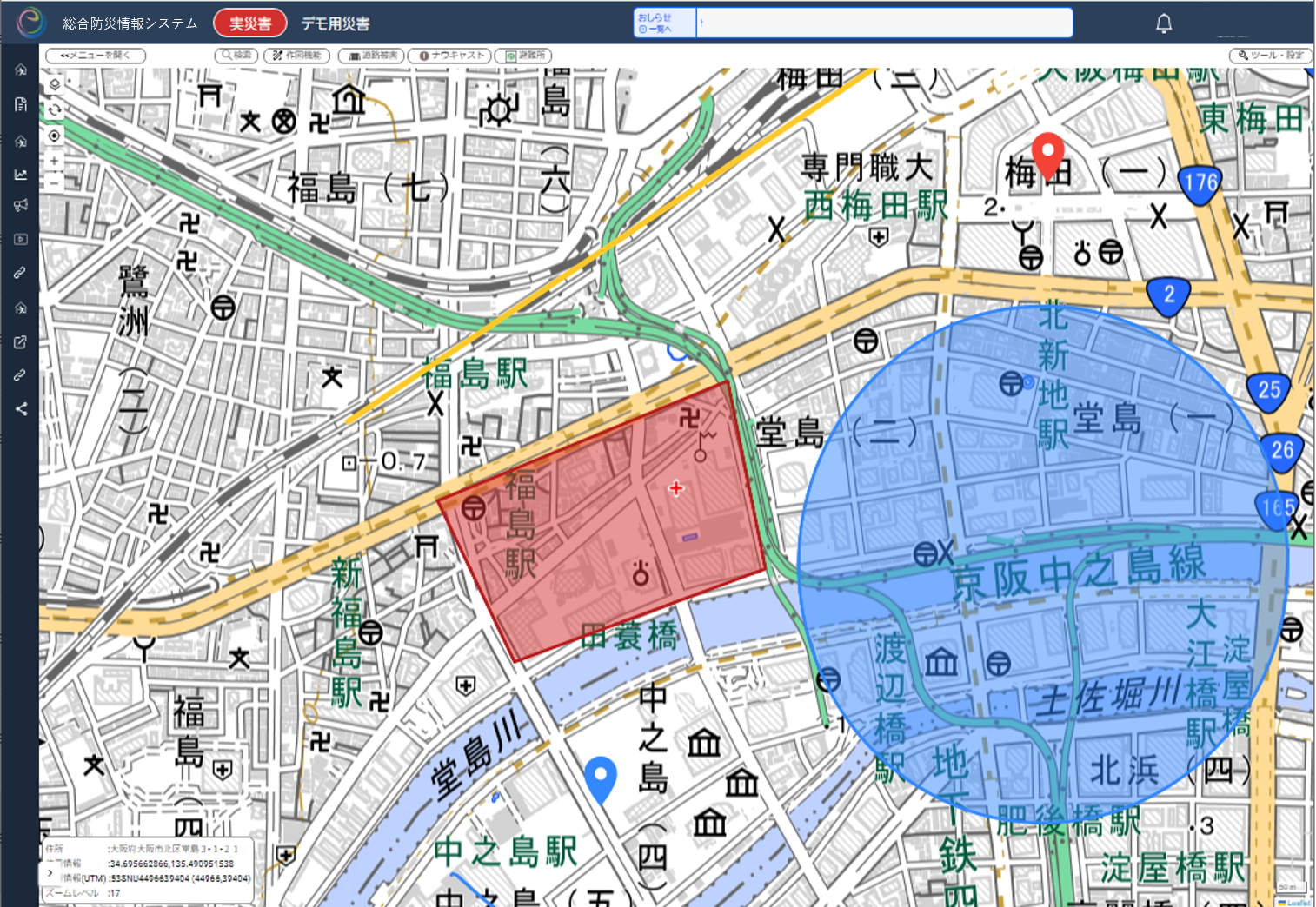
Task: Open the megaphone announcement sidebar icon
Action: click(21, 206)
